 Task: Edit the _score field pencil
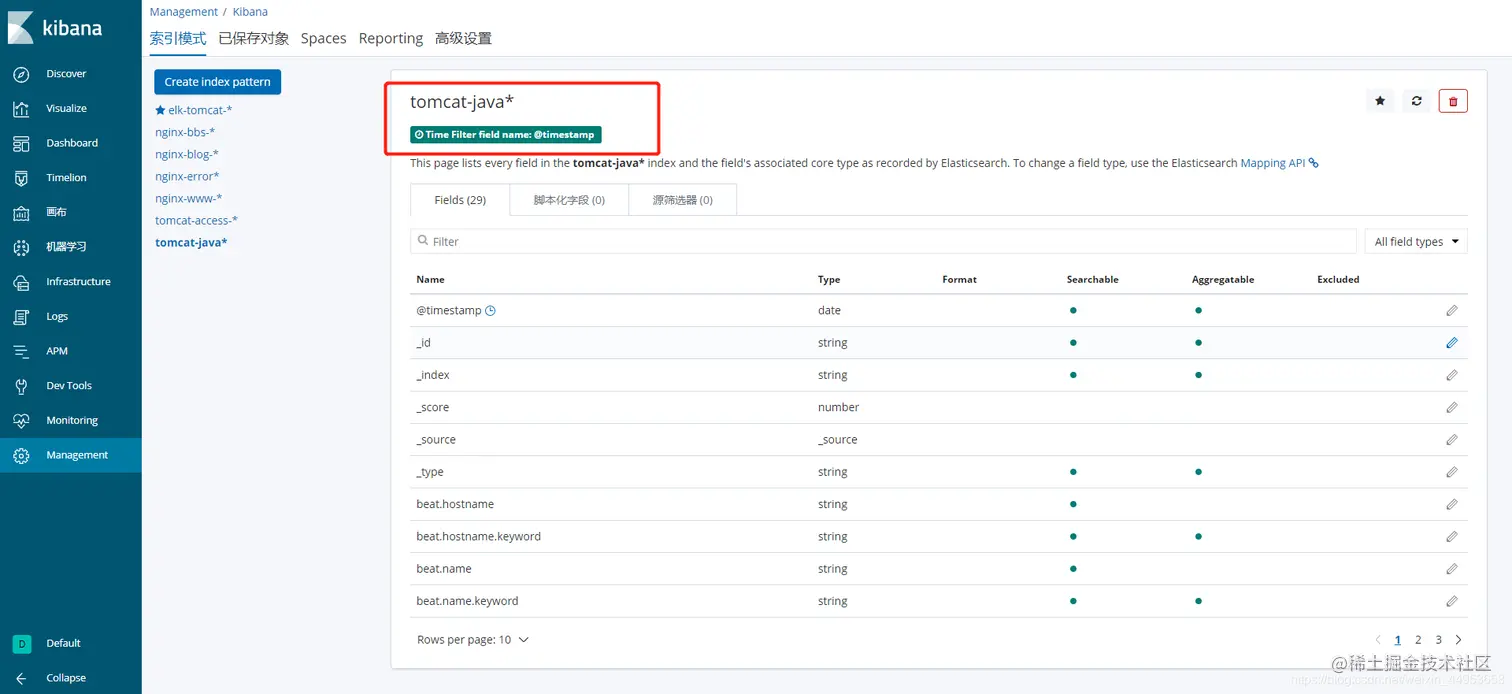pyautogui.click(x=1452, y=408)
